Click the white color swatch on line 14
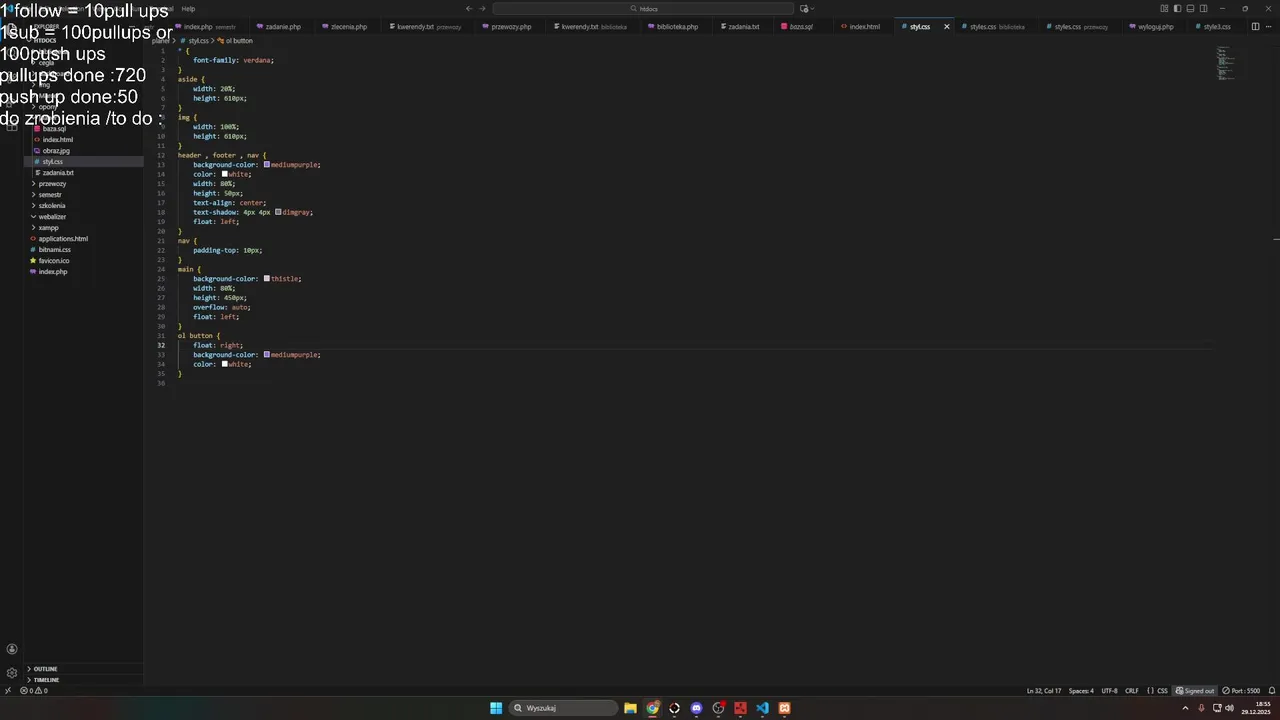 tap(225, 174)
